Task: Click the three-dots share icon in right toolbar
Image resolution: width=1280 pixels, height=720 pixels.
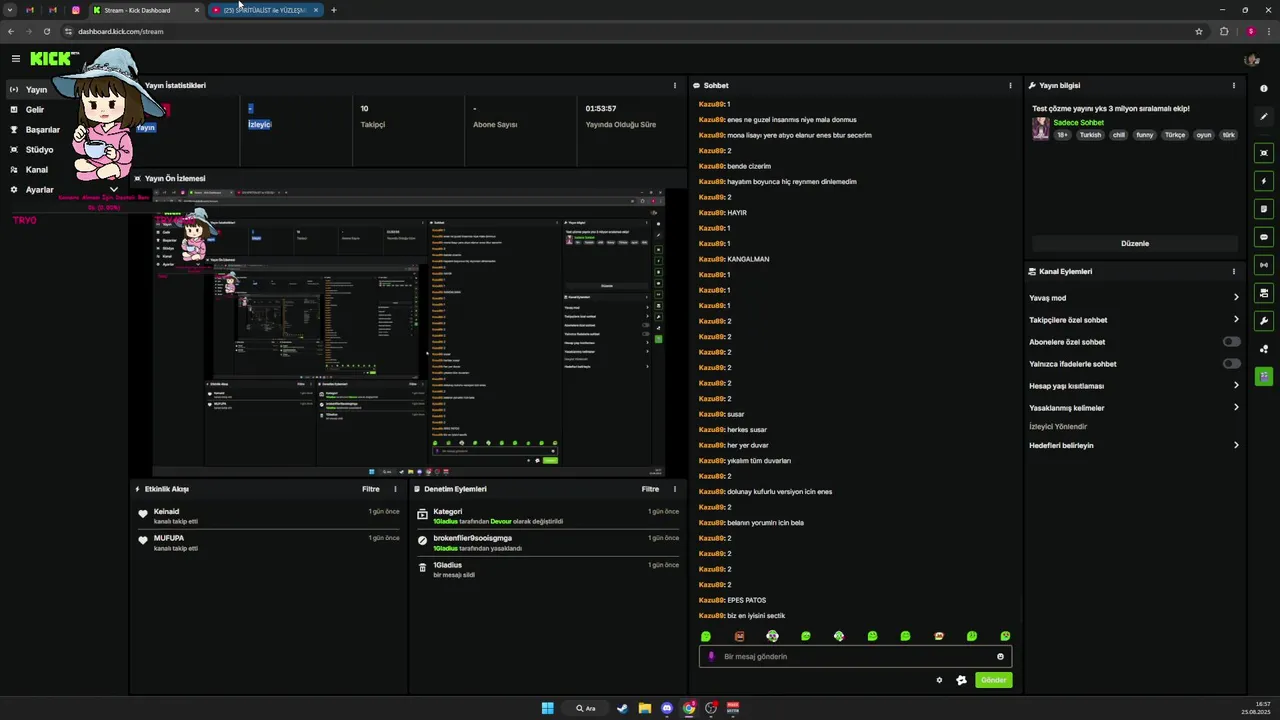Action: click(1264, 349)
